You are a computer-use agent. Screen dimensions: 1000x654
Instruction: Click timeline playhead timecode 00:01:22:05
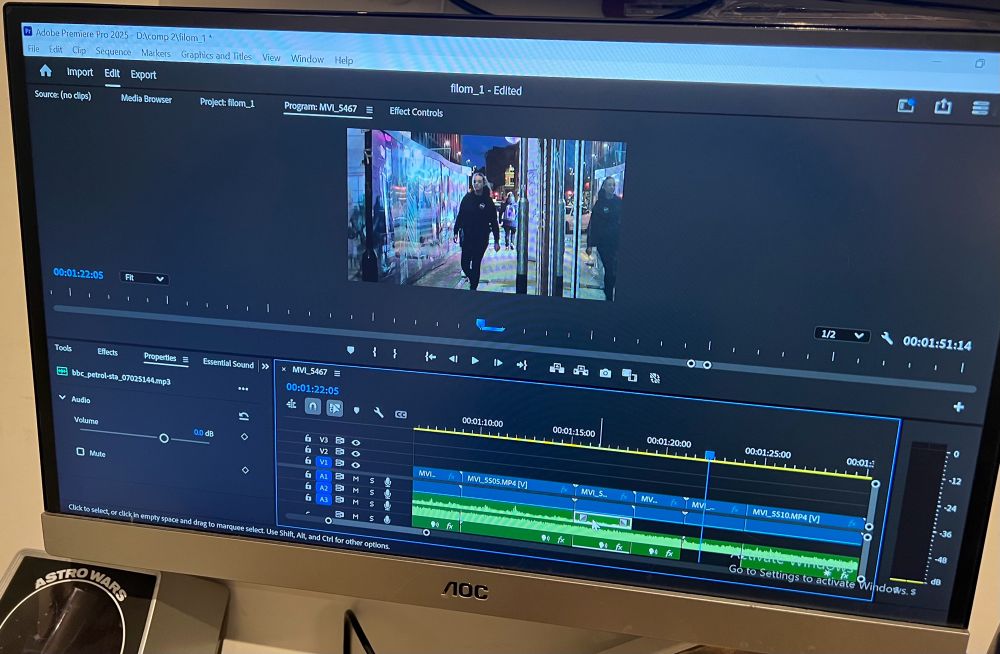coord(312,389)
